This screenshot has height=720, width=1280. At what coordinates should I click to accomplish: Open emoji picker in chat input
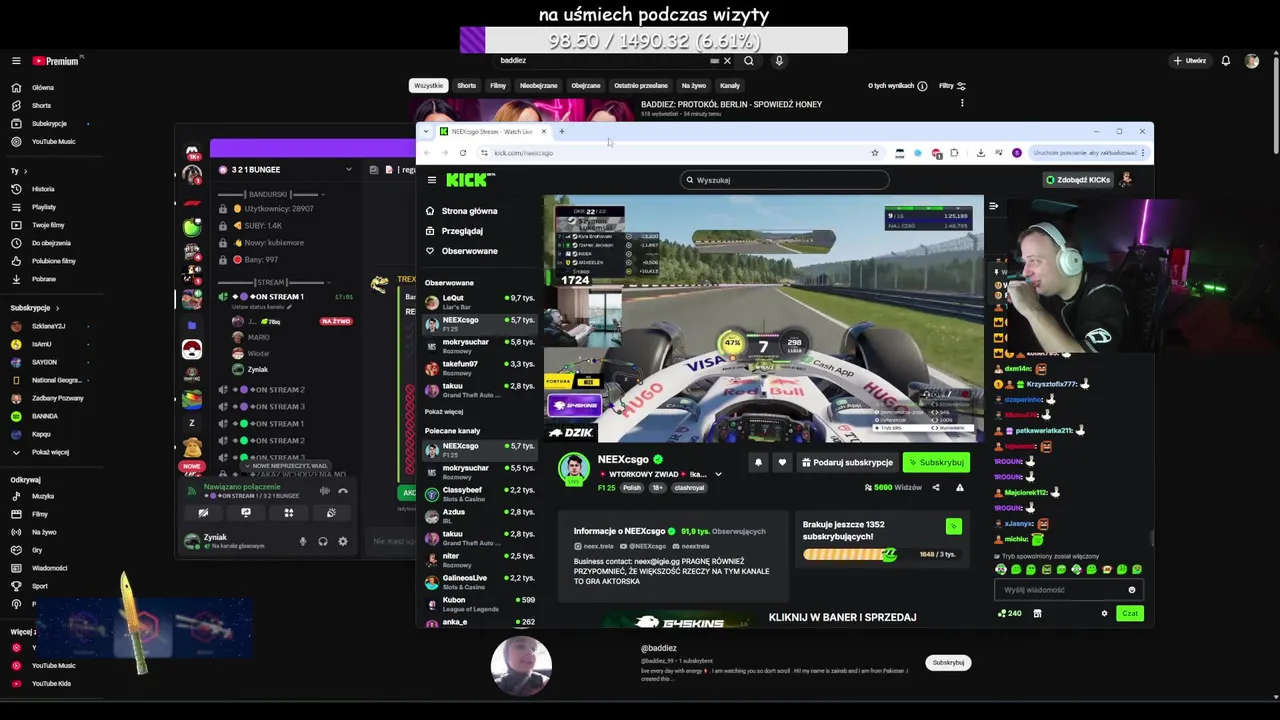(x=1132, y=590)
